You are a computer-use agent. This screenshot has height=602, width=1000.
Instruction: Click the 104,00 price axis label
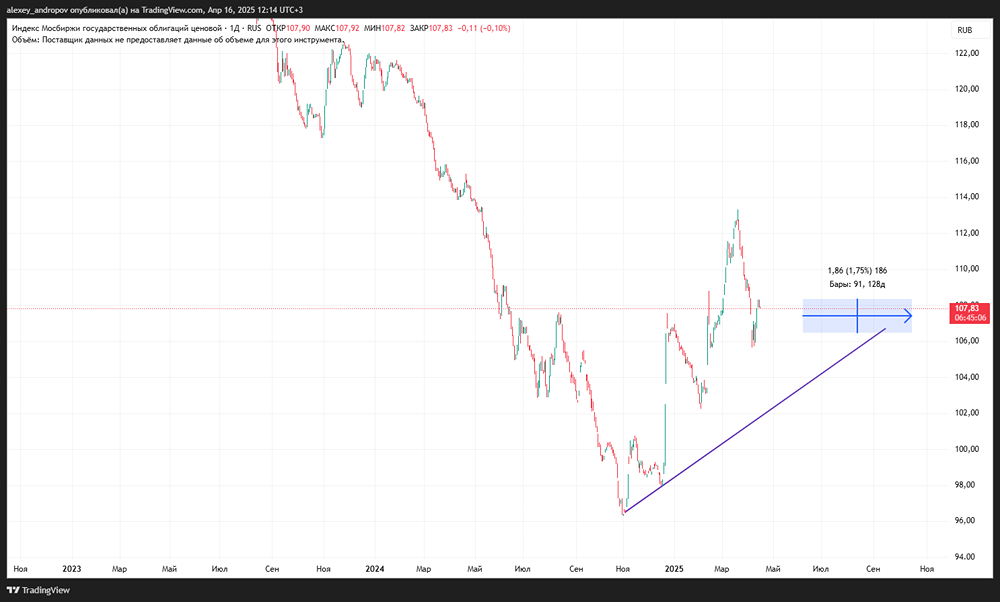click(966, 377)
